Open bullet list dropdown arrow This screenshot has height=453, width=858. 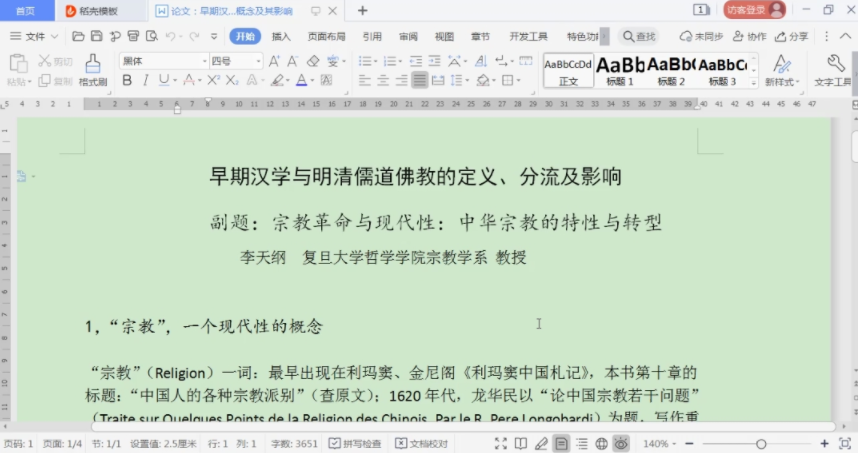click(x=375, y=61)
